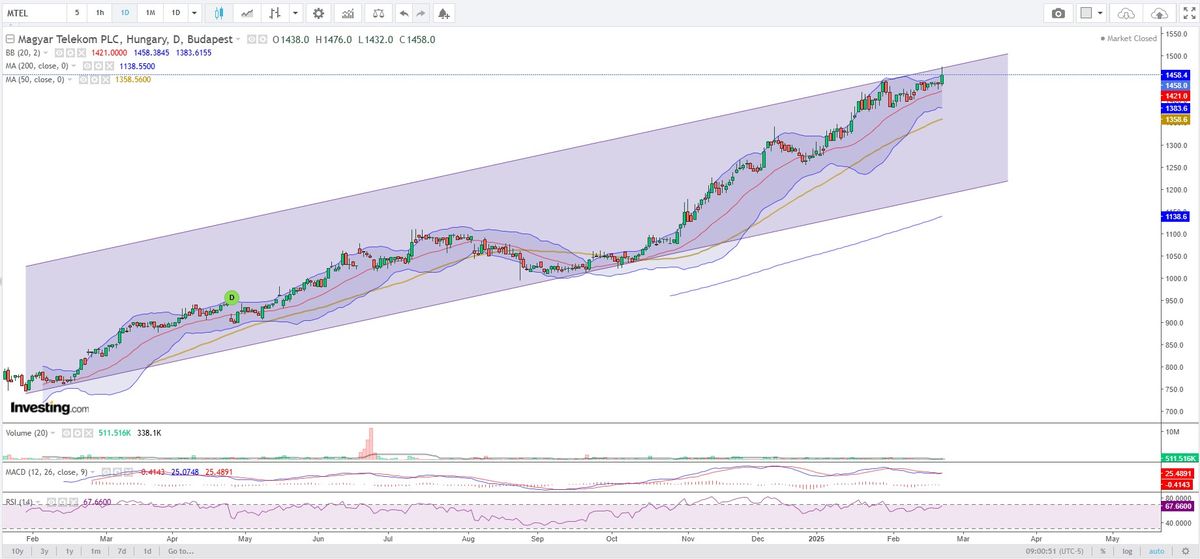The height and width of the screenshot is (559, 1200).
Task: Save chart layout with cloud upload icon
Action: point(1159,13)
